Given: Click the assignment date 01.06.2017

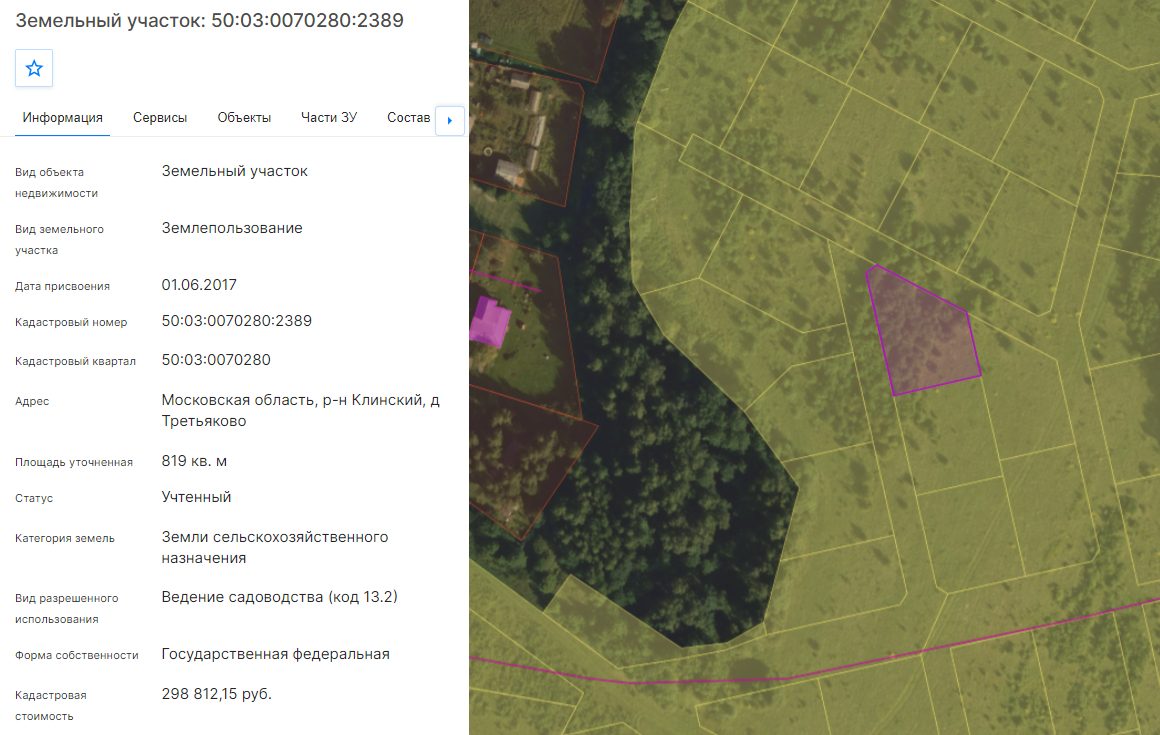Looking at the screenshot, I should [x=199, y=285].
